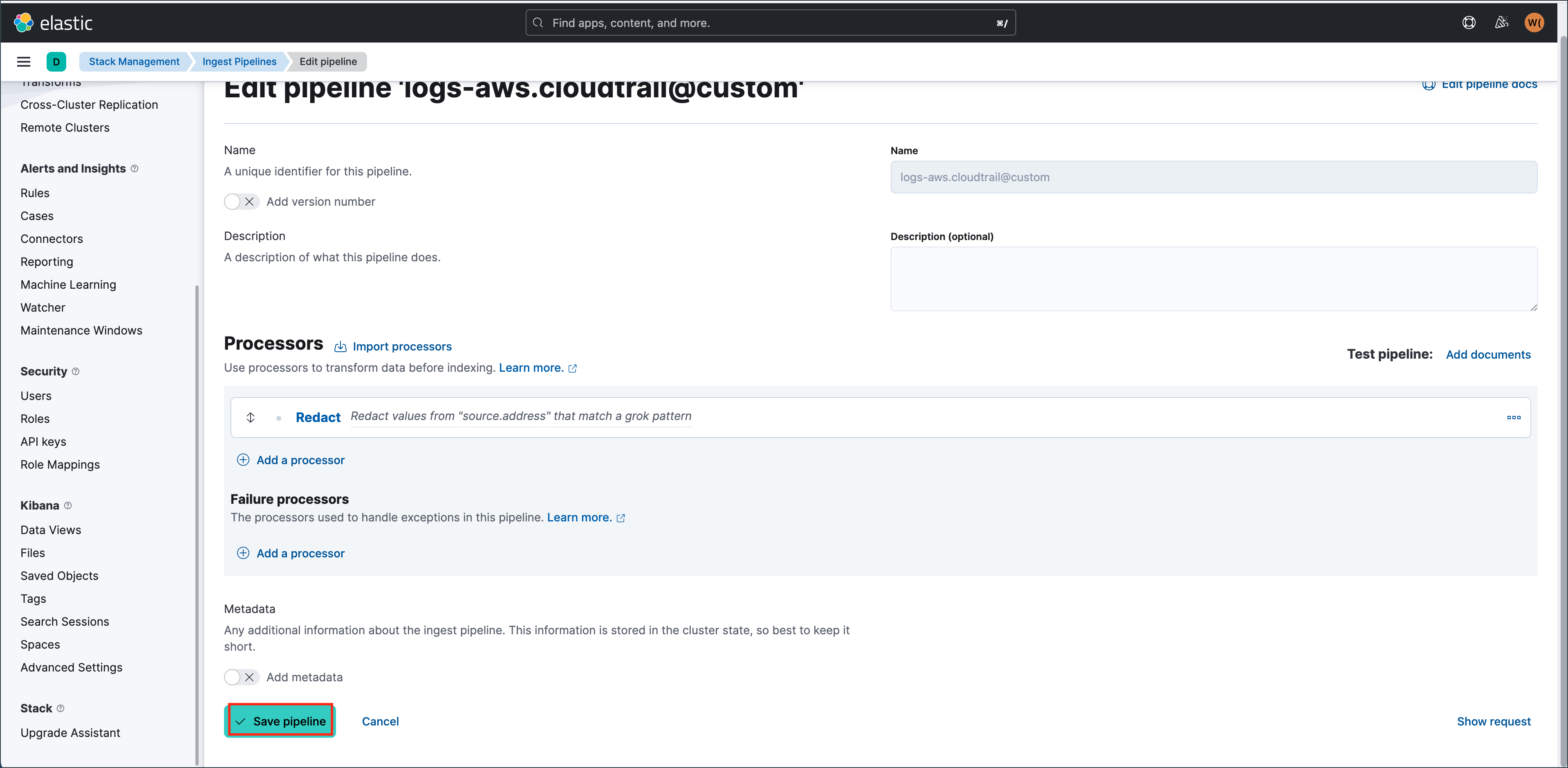Viewport: 1568px width, 768px height.
Task: Expand the Security section help popover
Action: point(76,371)
